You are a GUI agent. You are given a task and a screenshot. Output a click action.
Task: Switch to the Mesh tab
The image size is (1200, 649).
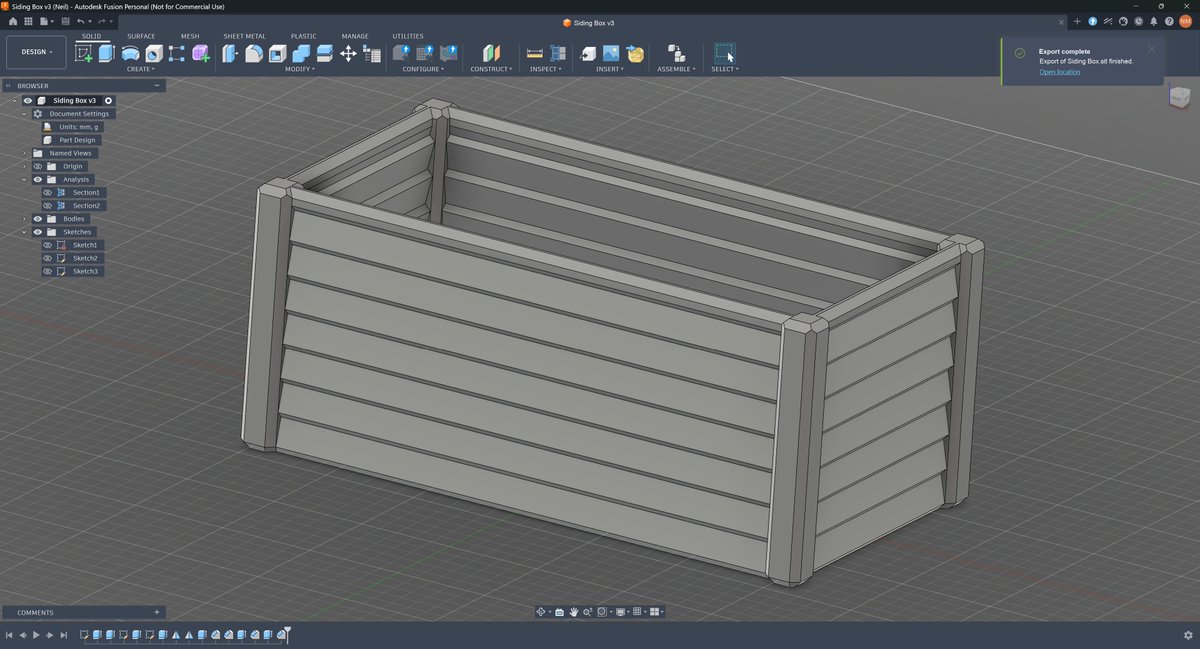coord(190,36)
